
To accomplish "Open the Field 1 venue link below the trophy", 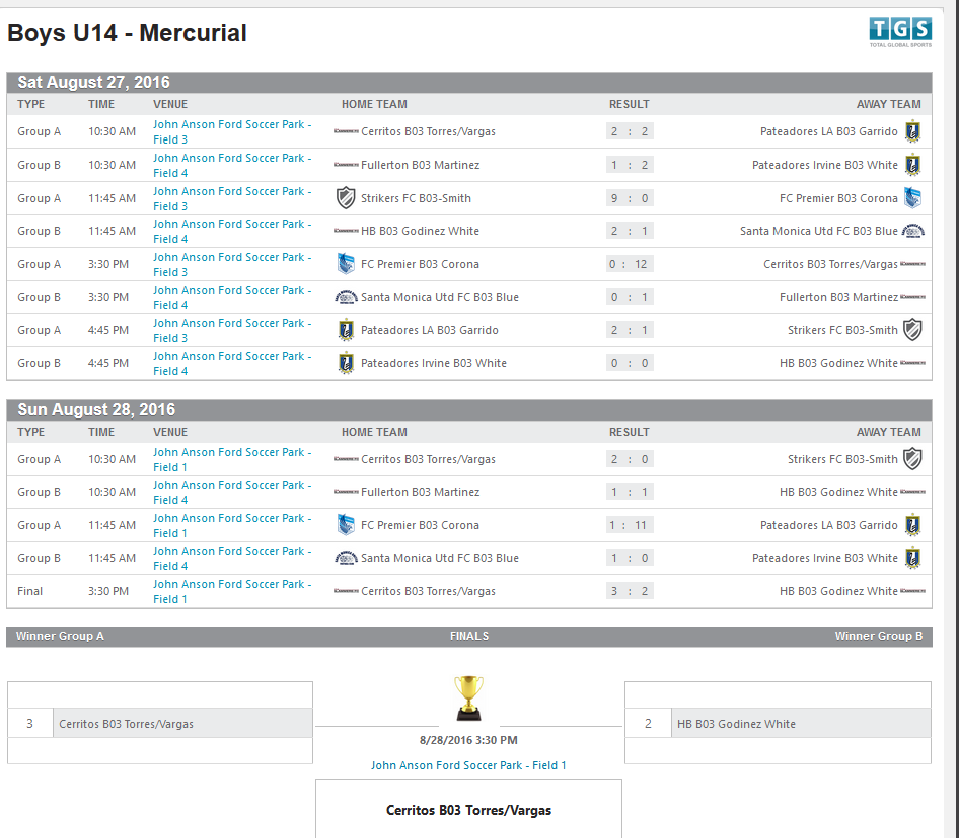I will 468,765.
